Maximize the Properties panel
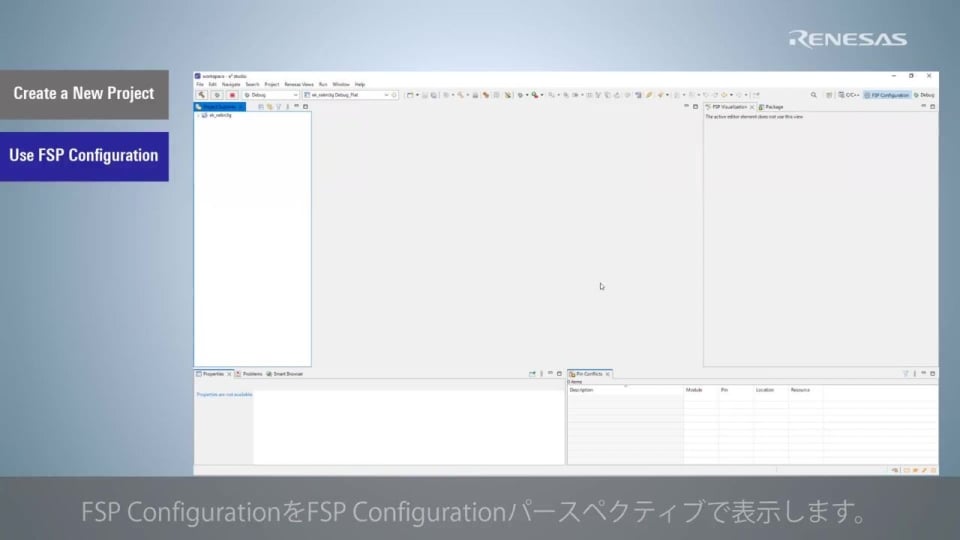960x540 pixels. 559,373
